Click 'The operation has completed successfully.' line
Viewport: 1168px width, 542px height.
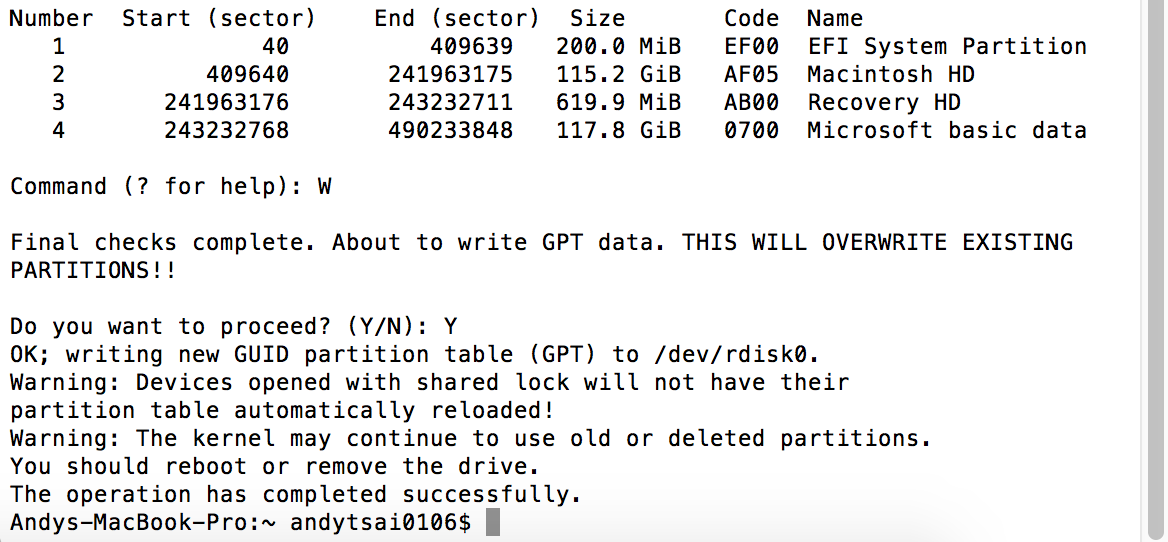click(x=296, y=494)
